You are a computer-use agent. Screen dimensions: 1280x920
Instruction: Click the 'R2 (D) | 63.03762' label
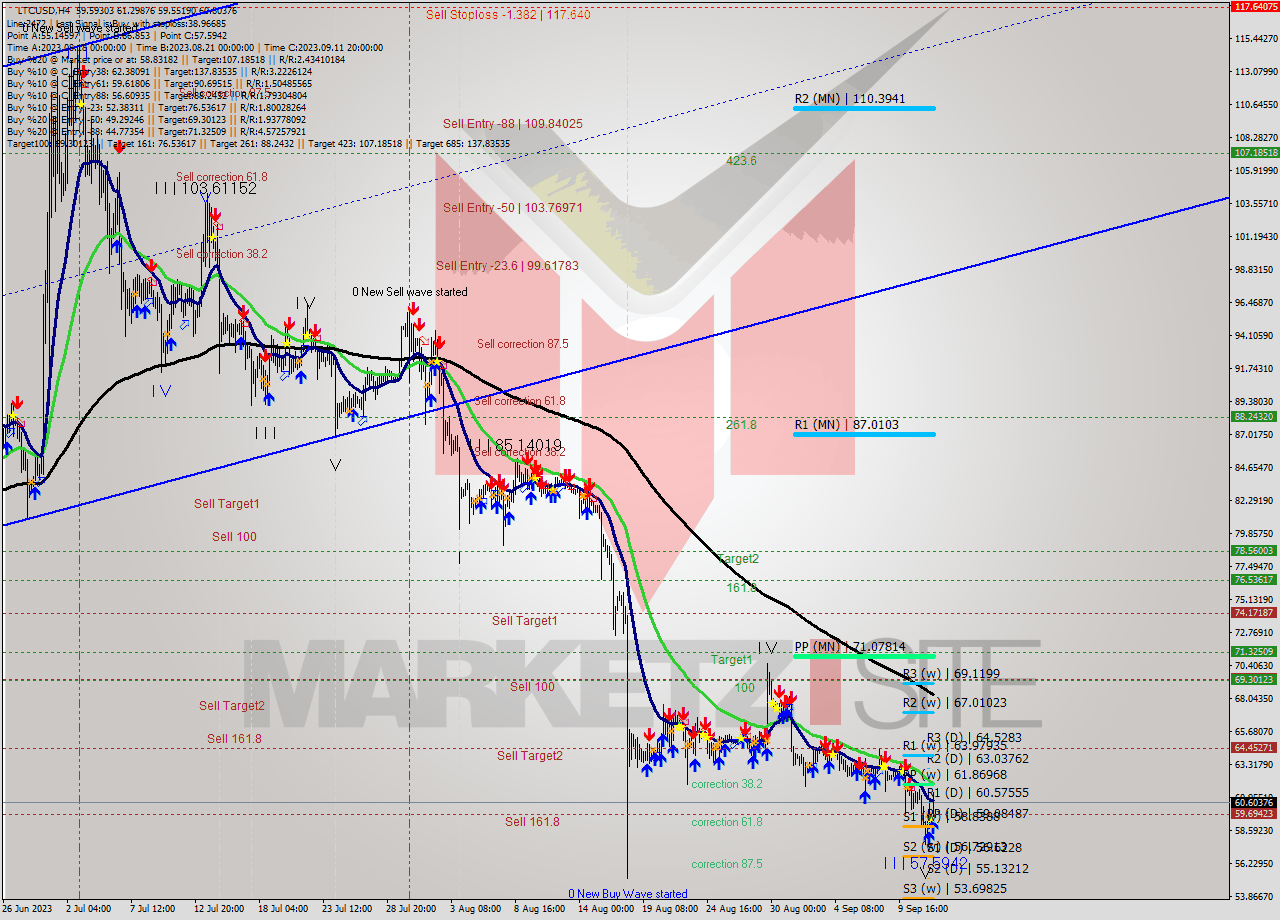coord(977,759)
